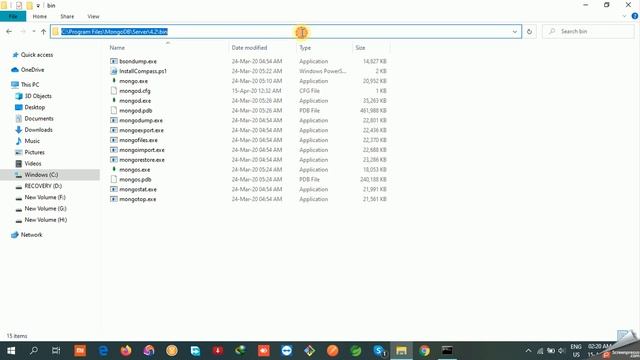Select mongofiles.exe file

[138, 140]
